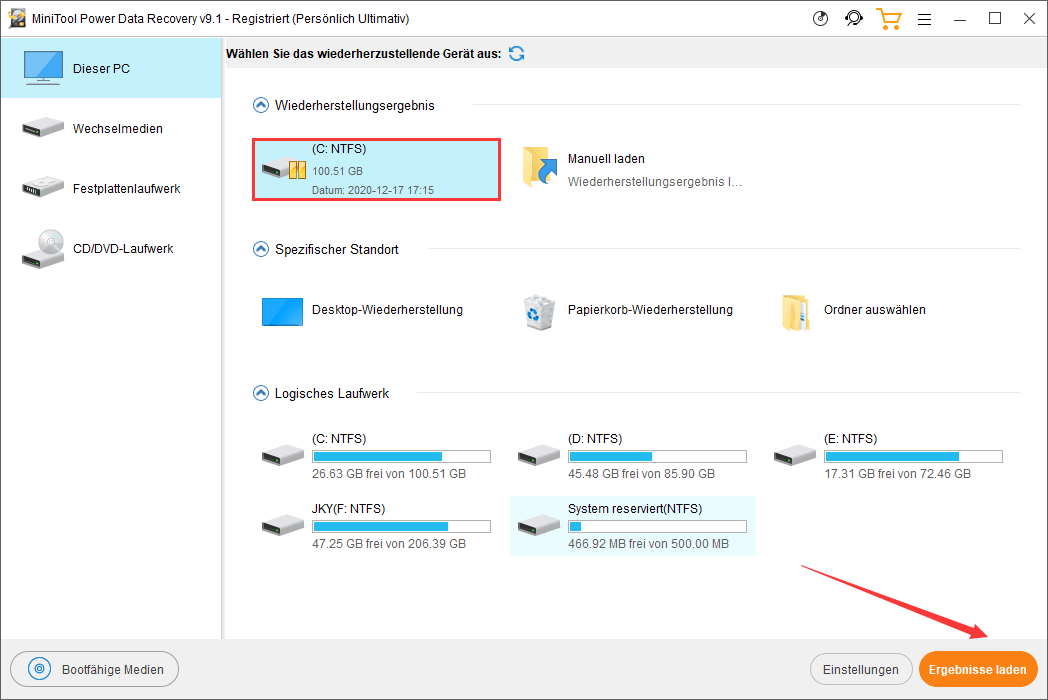1048x700 pixels.
Task: Click 47.25 GB frei von 206.39 GB text
Action: pos(388,544)
